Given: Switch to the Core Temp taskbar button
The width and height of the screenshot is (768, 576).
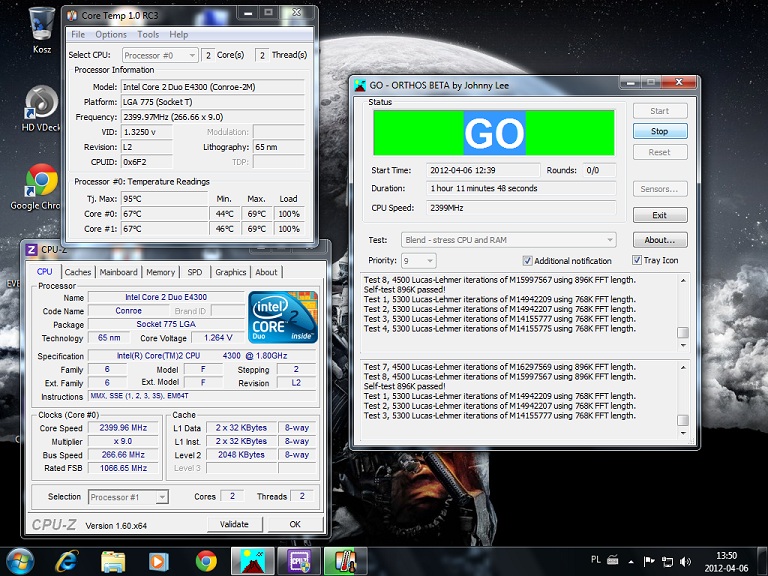Looking at the screenshot, I should pos(345,561).
